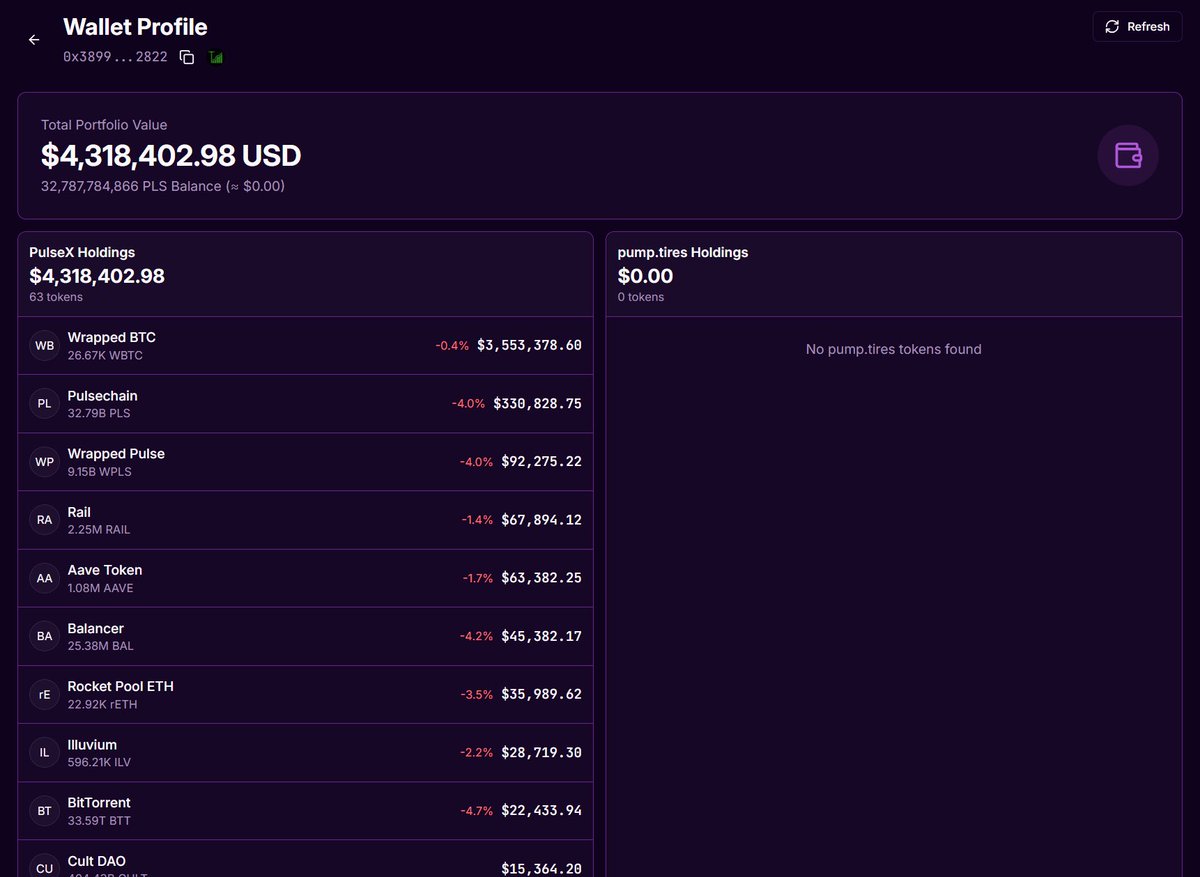Click the 1.08M AAVE amount
The height and width of the screenshot is (877, 1200).
coord(100,588)
